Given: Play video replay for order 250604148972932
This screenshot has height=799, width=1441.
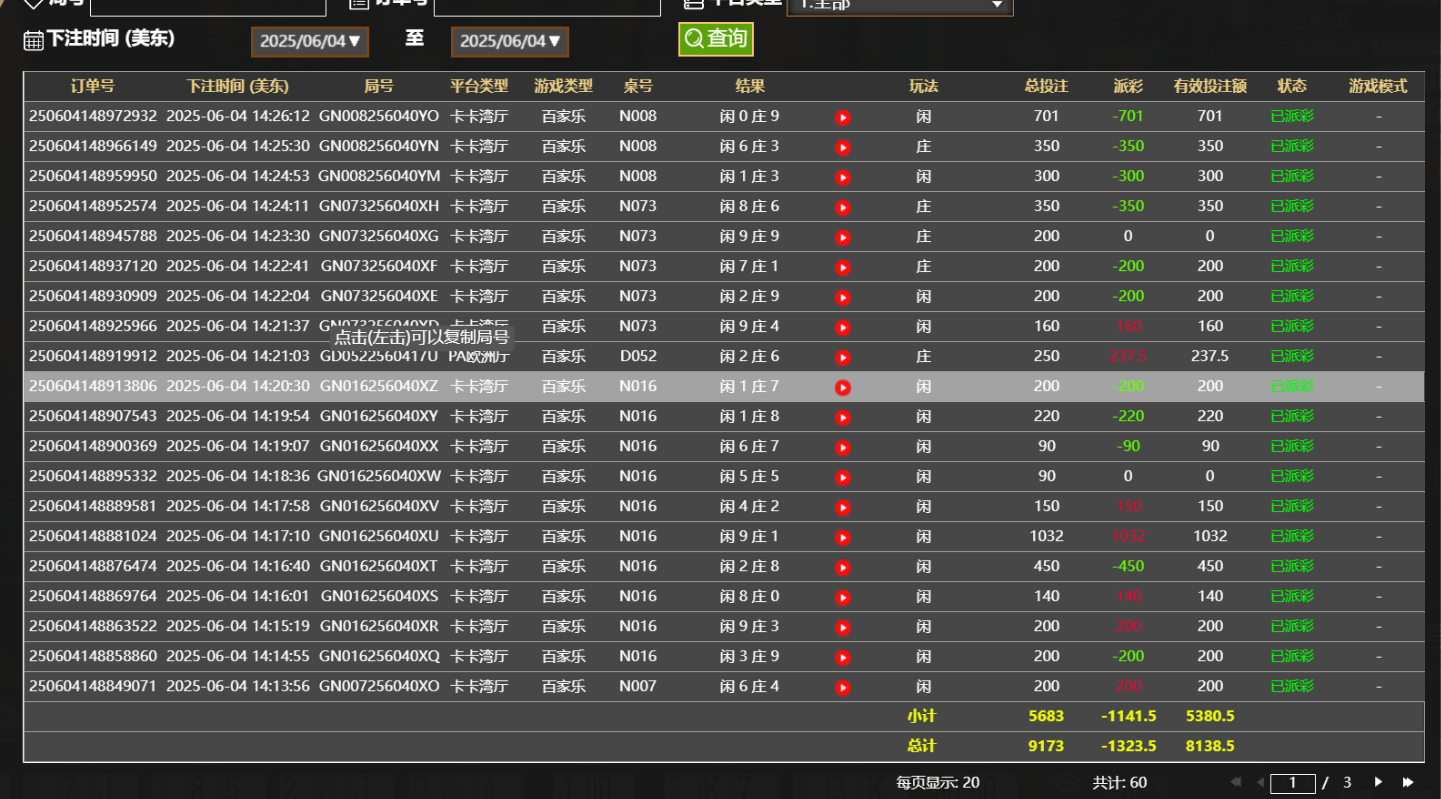Looking at the screenshot, I should click(843, 118).
